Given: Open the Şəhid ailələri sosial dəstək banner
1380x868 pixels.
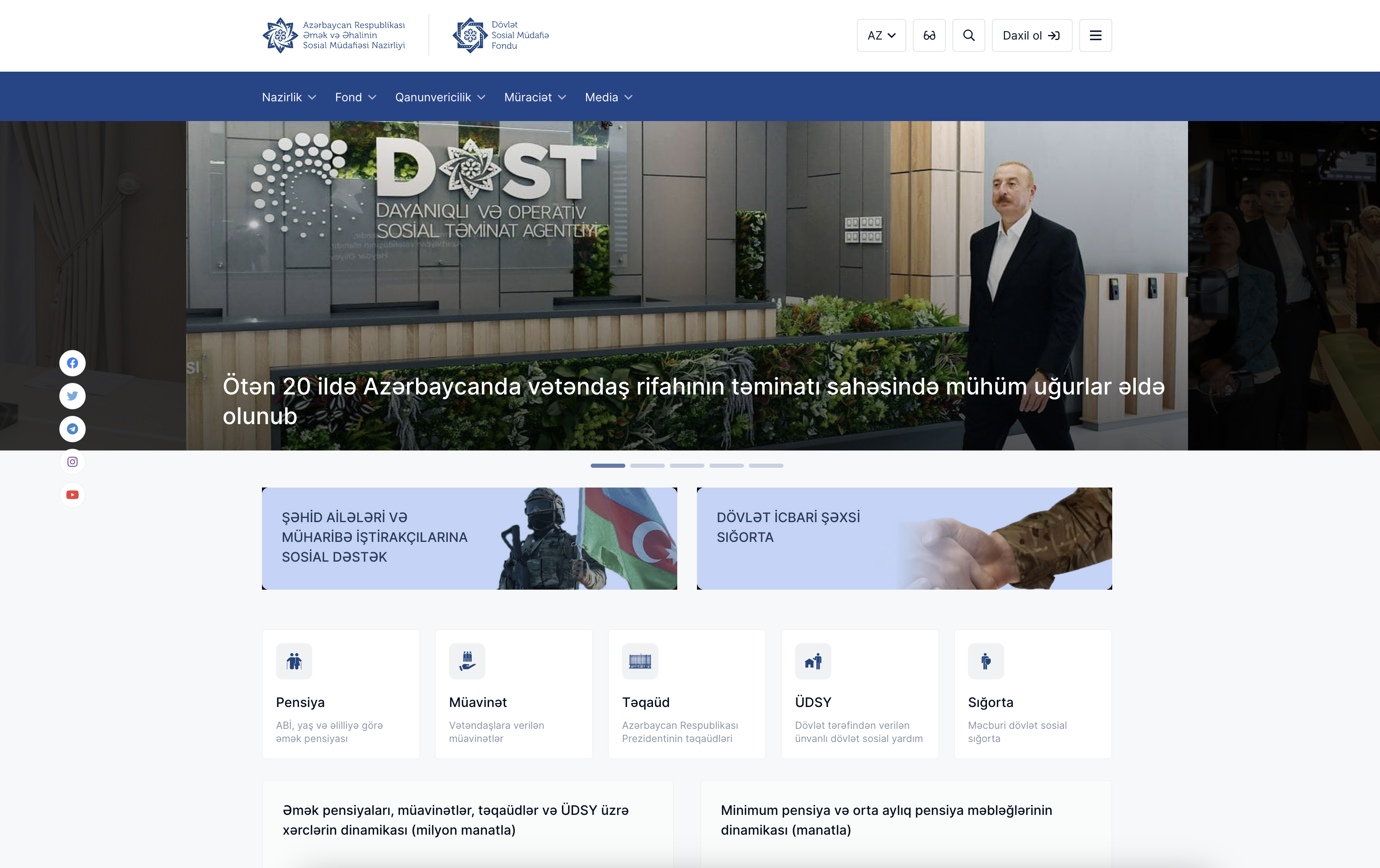Looking at the screenshot, I should click(x=469, y=539).
